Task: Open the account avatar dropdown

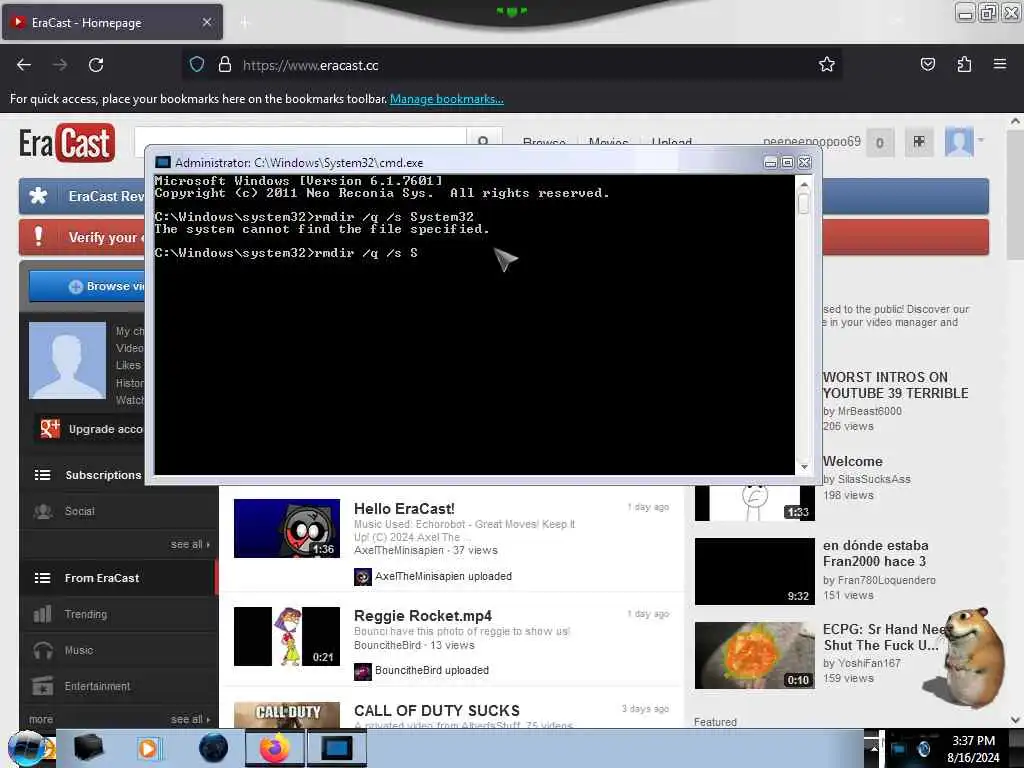Action: coord(964,142)
